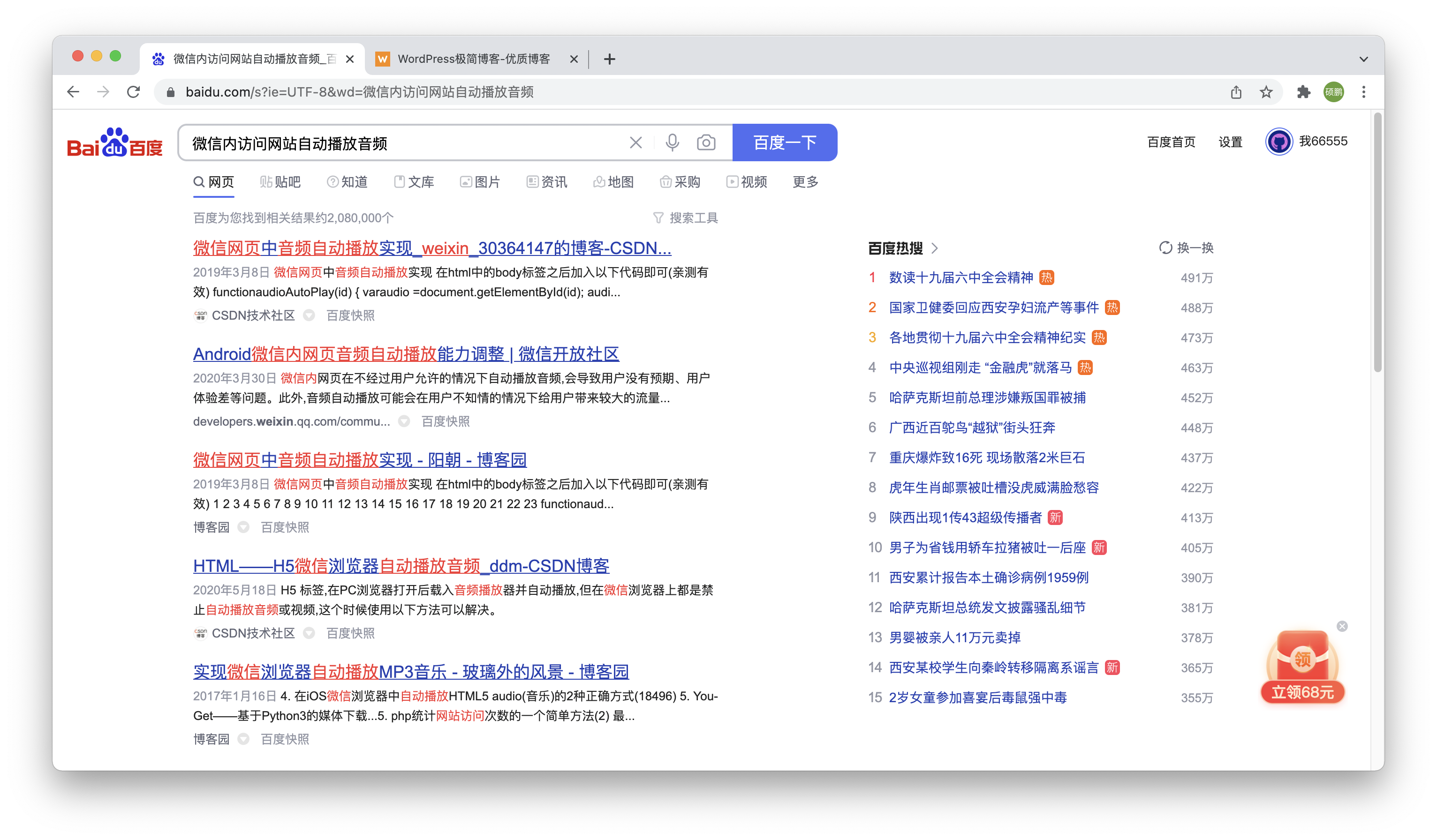
Task: Click the site lock icon in address bar
Action: pos(171,92)
